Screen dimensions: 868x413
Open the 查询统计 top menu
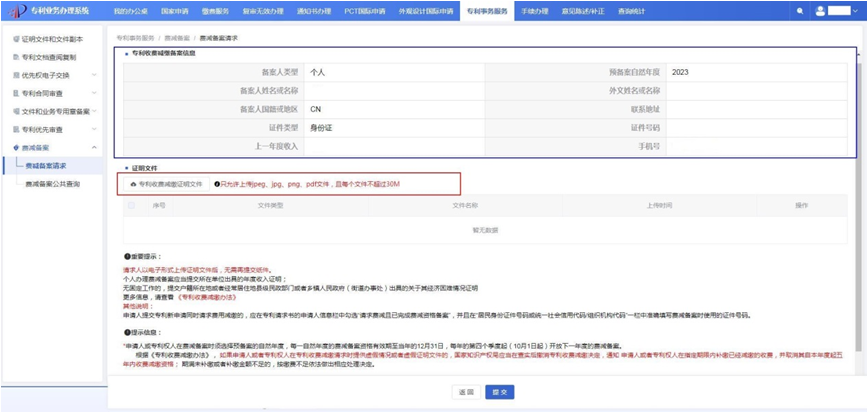coord(631,11)
